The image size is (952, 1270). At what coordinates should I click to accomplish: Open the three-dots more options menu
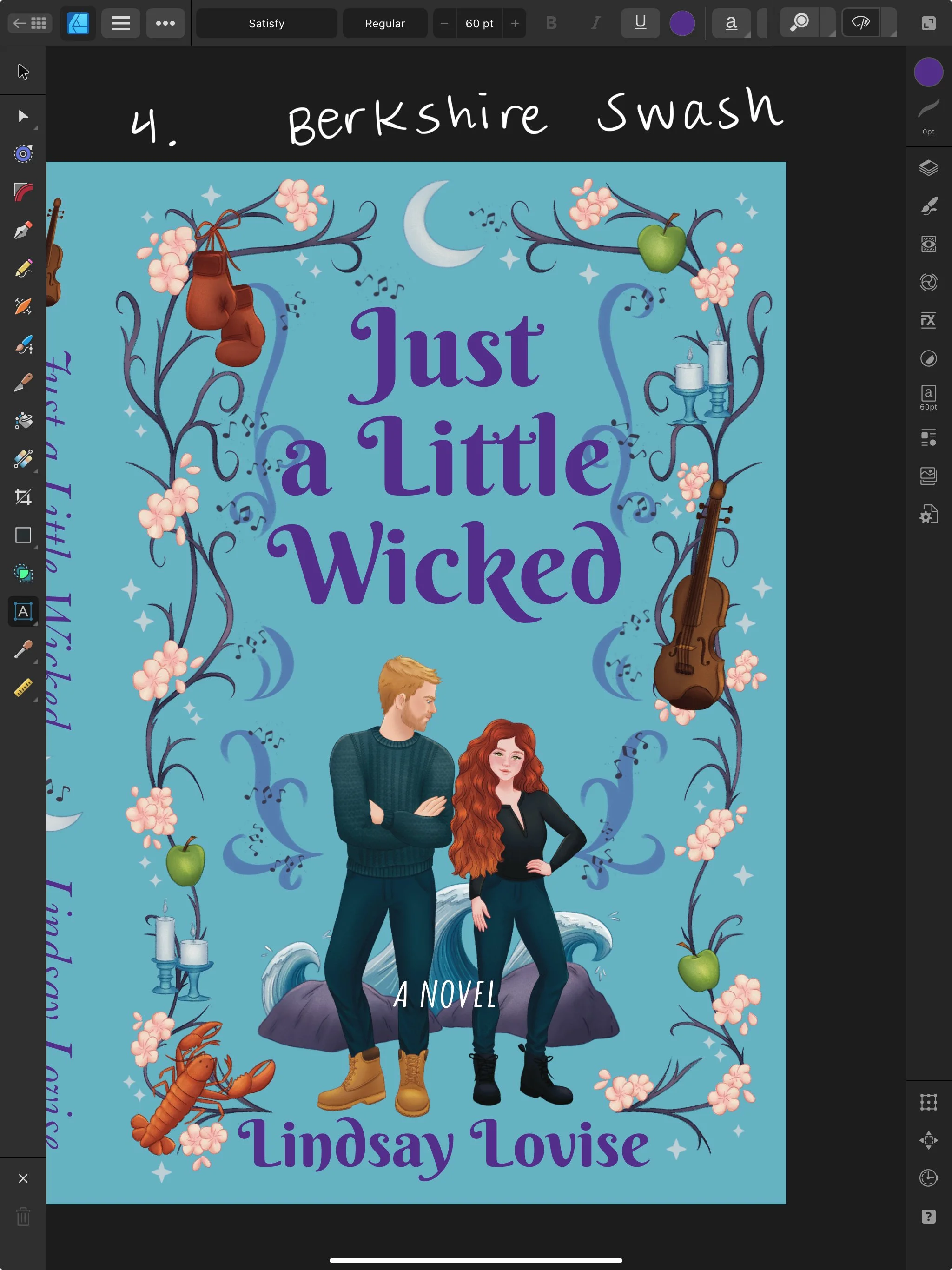(x=165, y=24)
